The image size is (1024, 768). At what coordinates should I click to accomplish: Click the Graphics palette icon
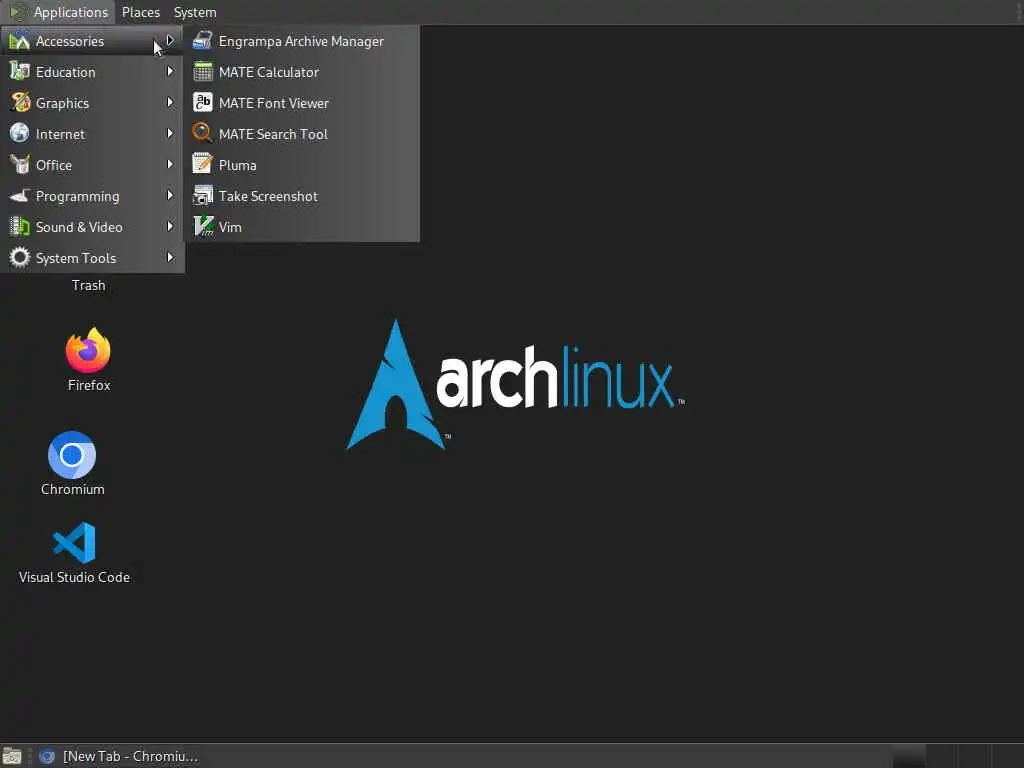click(x=20, y=103)
